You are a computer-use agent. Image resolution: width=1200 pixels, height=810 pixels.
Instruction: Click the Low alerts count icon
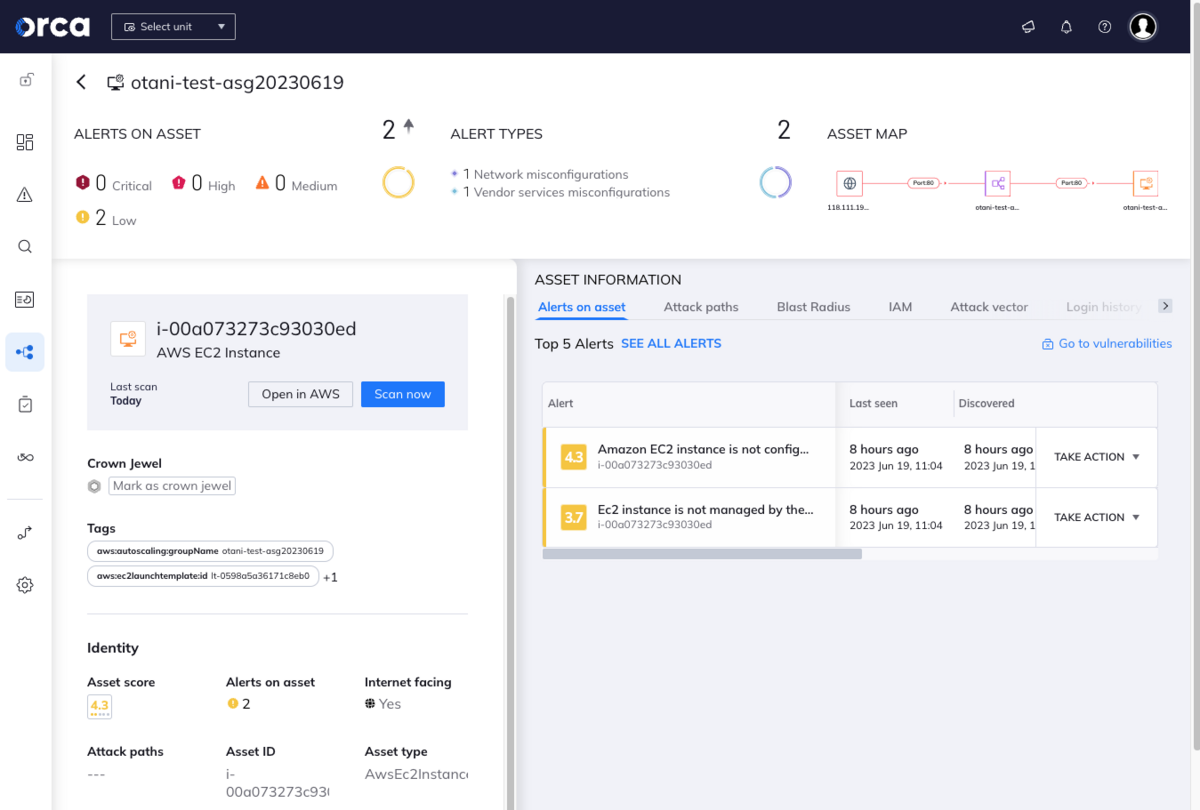[83, 217]
